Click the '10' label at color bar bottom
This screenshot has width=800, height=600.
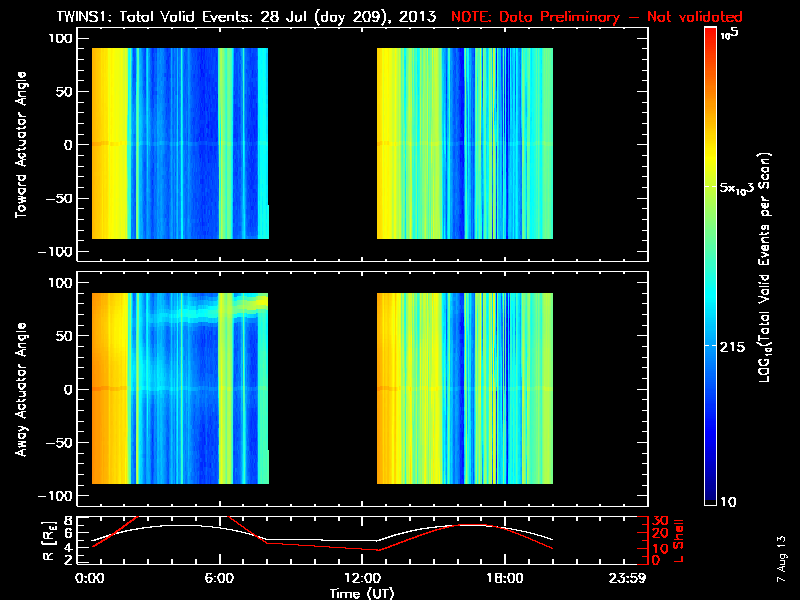tap(728, 502)
